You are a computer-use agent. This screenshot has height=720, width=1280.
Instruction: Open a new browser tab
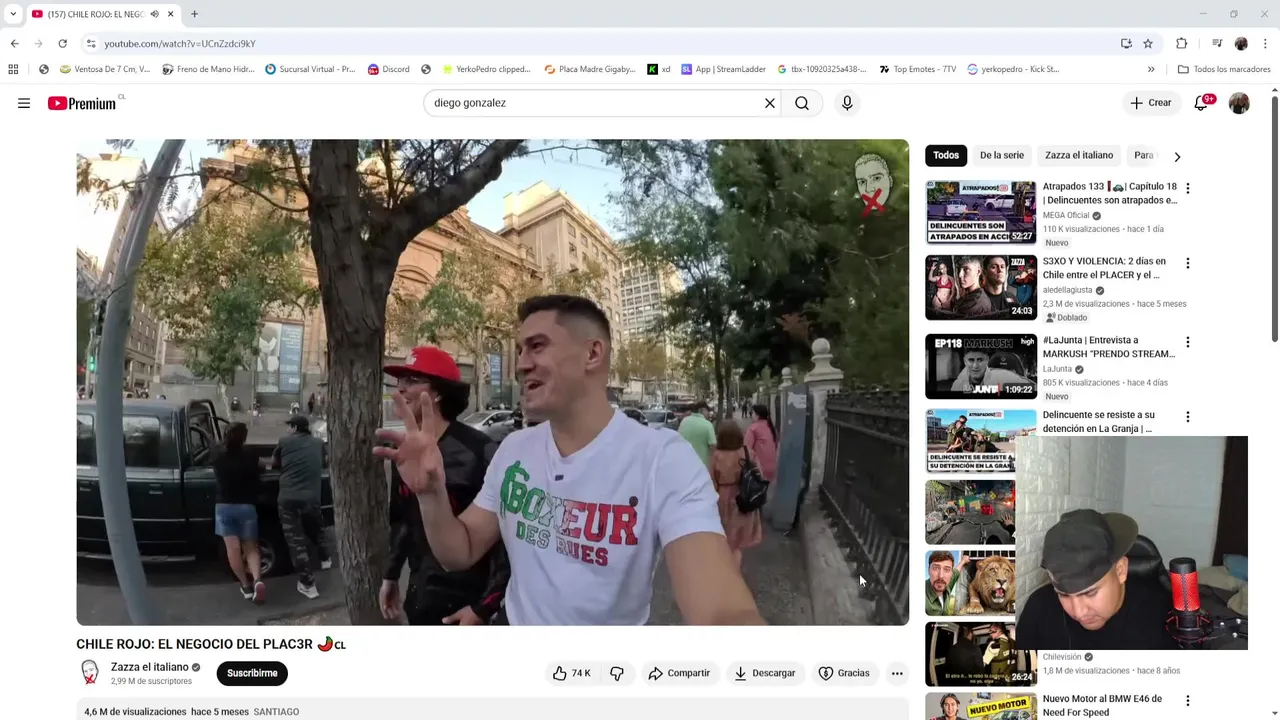pos(194,14)
